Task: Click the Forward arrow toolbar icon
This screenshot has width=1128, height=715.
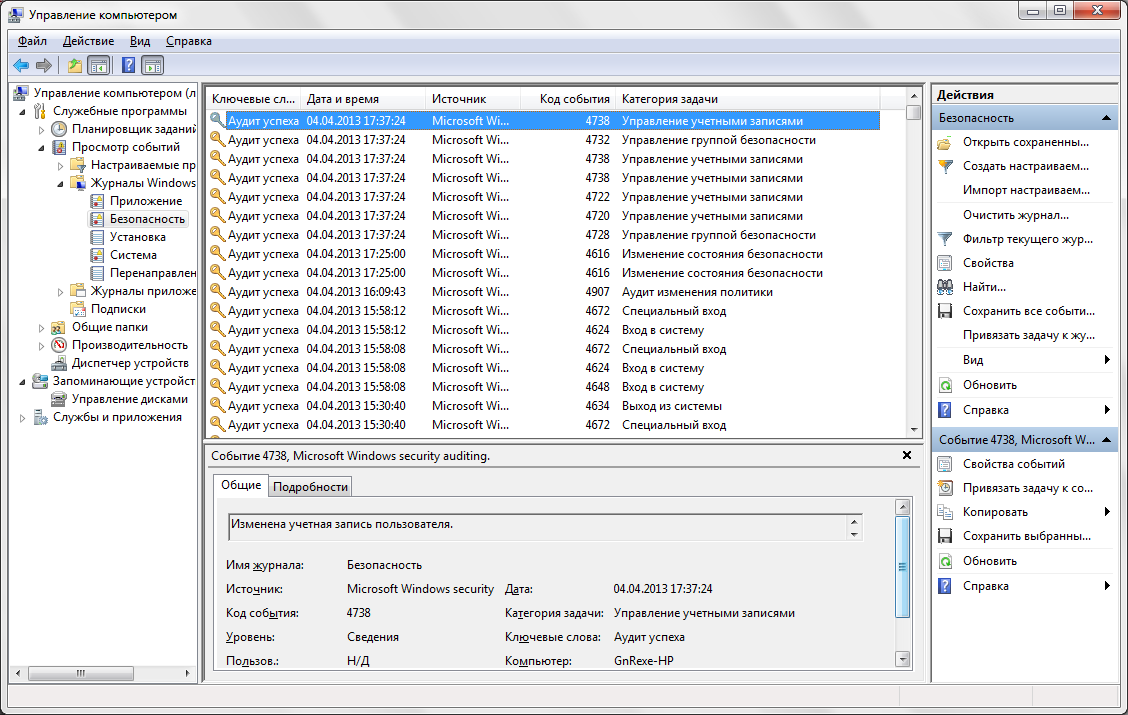Action: (44, 65)
